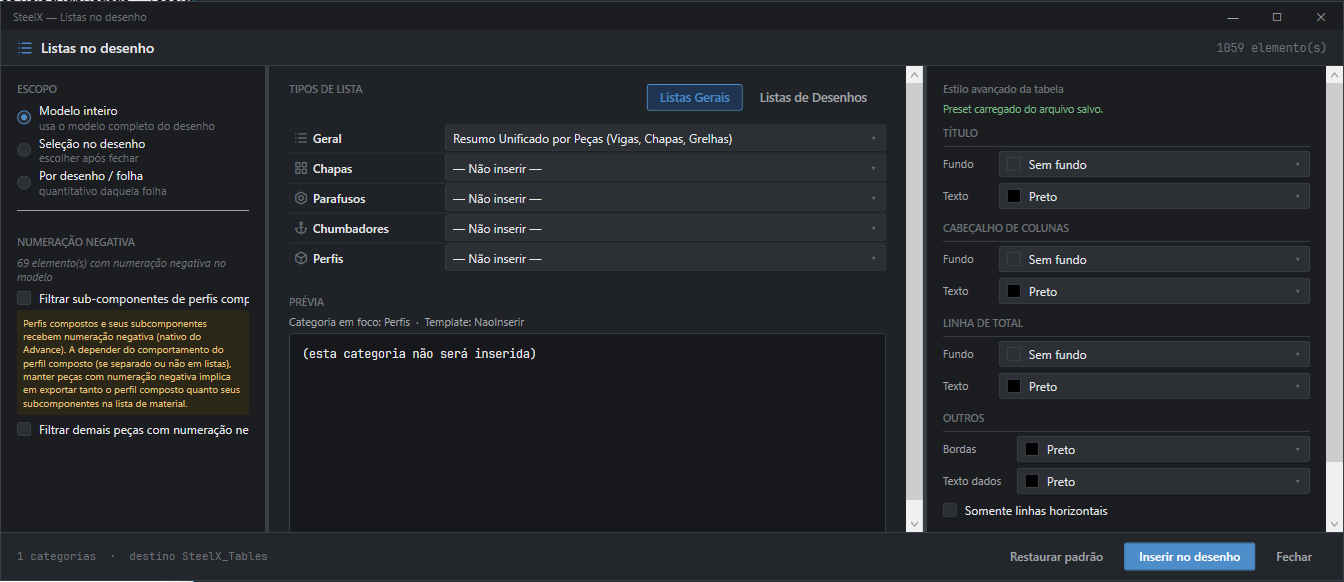This screenshot has width=1344, height=582.
Task: Click the empty swatch in Título Fundo
Action: 1014,164
